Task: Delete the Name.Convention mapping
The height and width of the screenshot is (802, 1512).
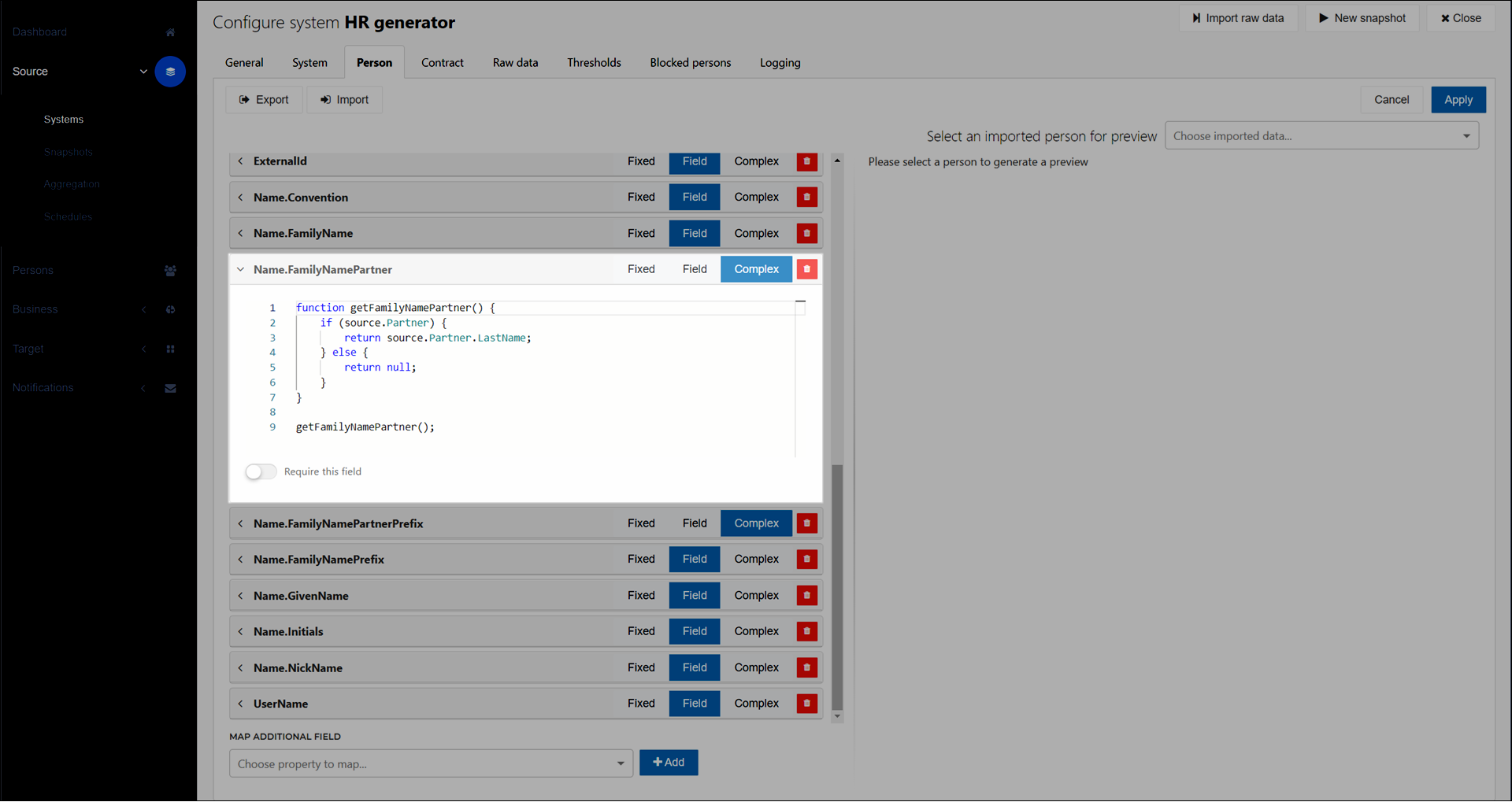Action: pyautogui.click(x=807, y=198)
